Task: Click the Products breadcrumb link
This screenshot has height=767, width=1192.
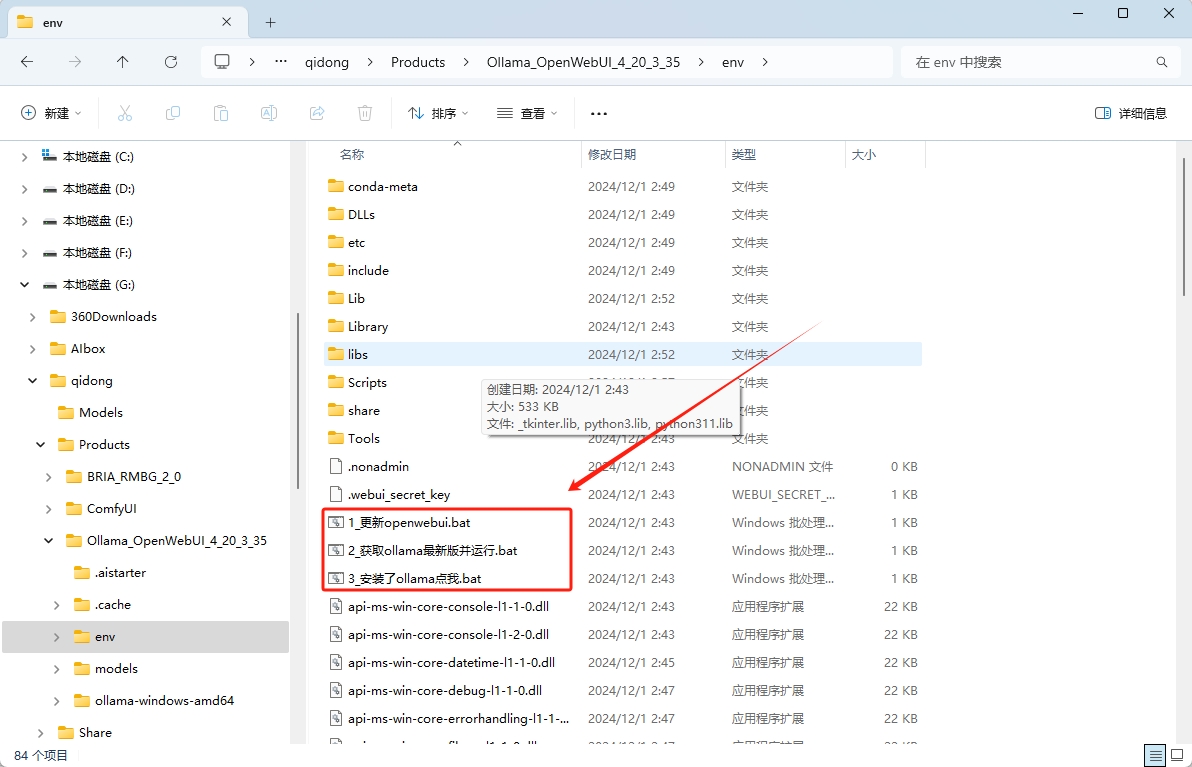Action: pos(417,61)
